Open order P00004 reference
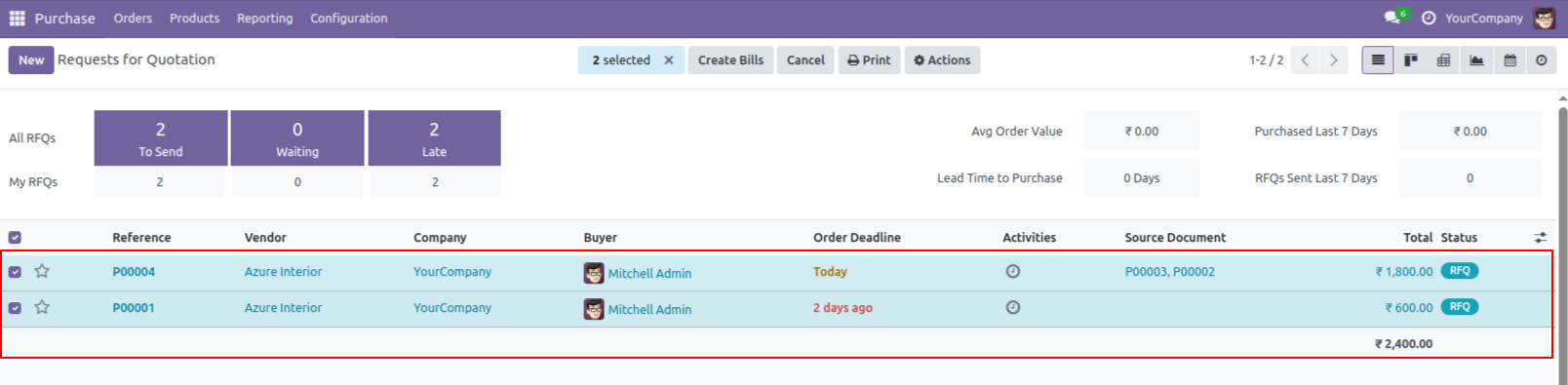1568x385 pixels. pyautogui.click(x=134, y=272)
